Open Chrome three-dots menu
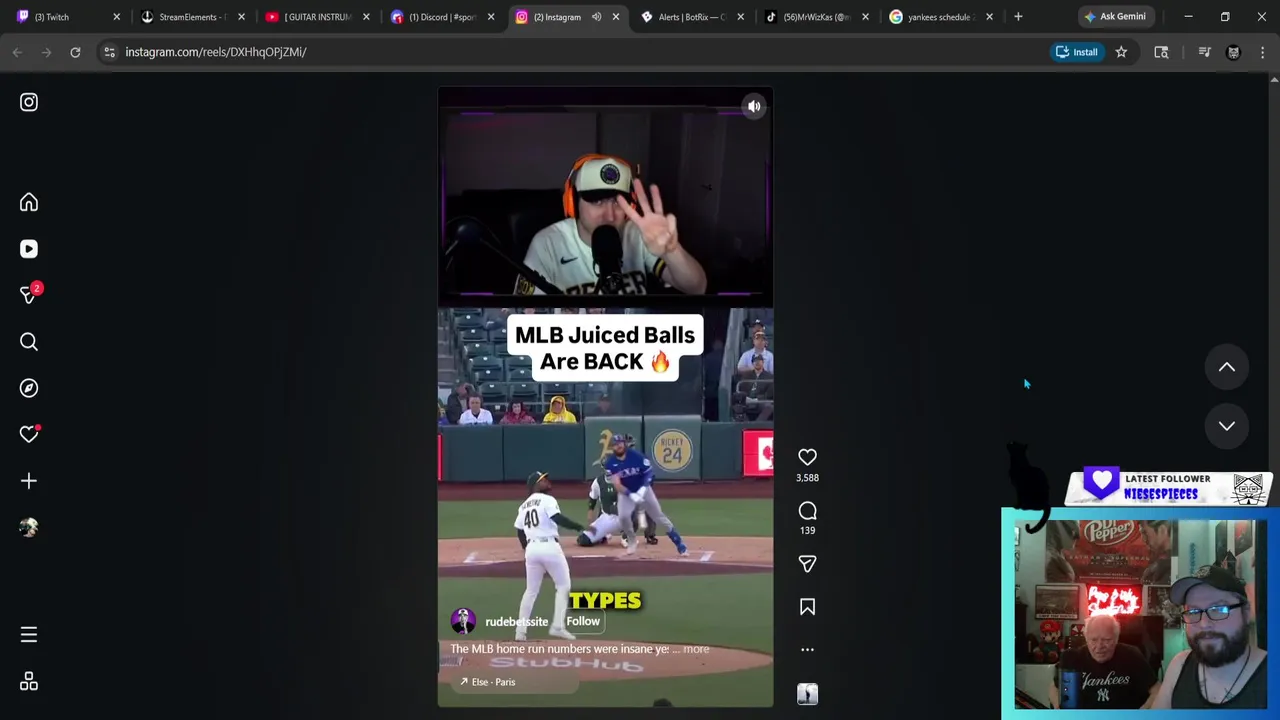1280x720 pixels. pyautogui.click(x=1262, y=52)
